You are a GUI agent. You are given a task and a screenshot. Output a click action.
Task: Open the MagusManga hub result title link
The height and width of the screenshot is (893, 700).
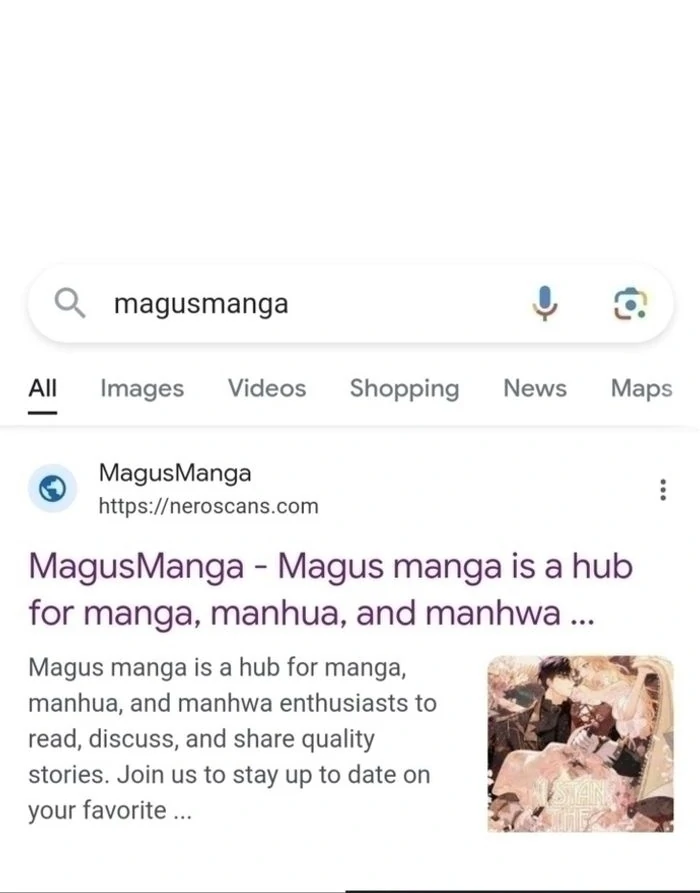pos(331,590)
